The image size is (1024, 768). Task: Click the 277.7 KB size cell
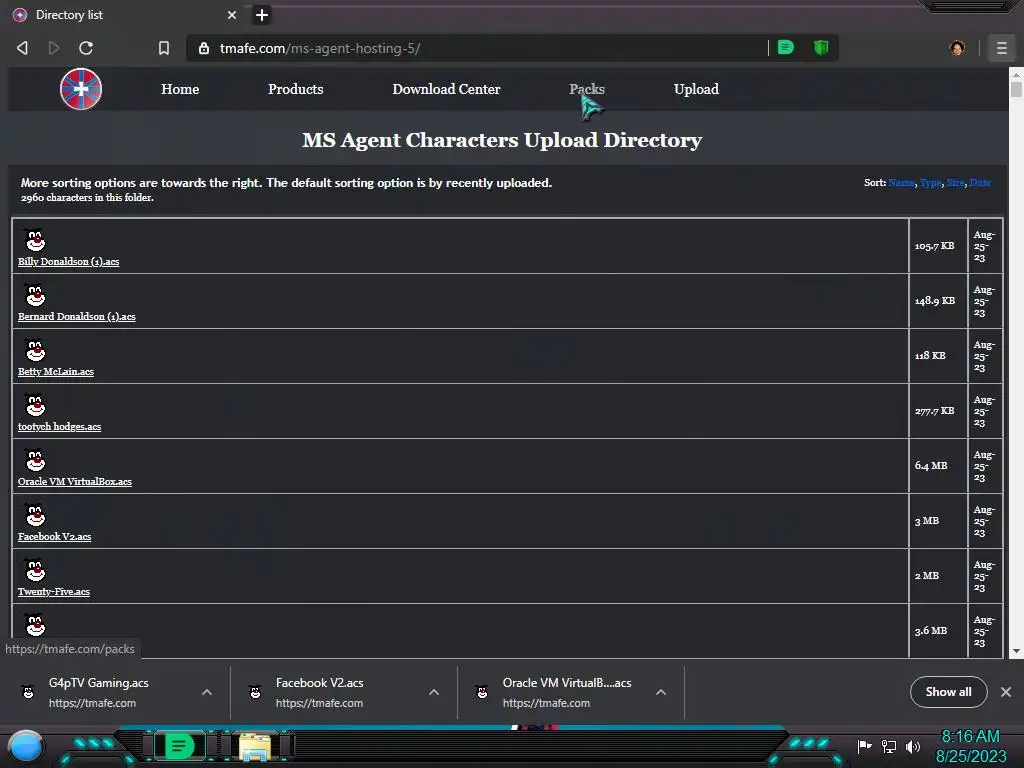pyautogui.click(x=938, y=411)
